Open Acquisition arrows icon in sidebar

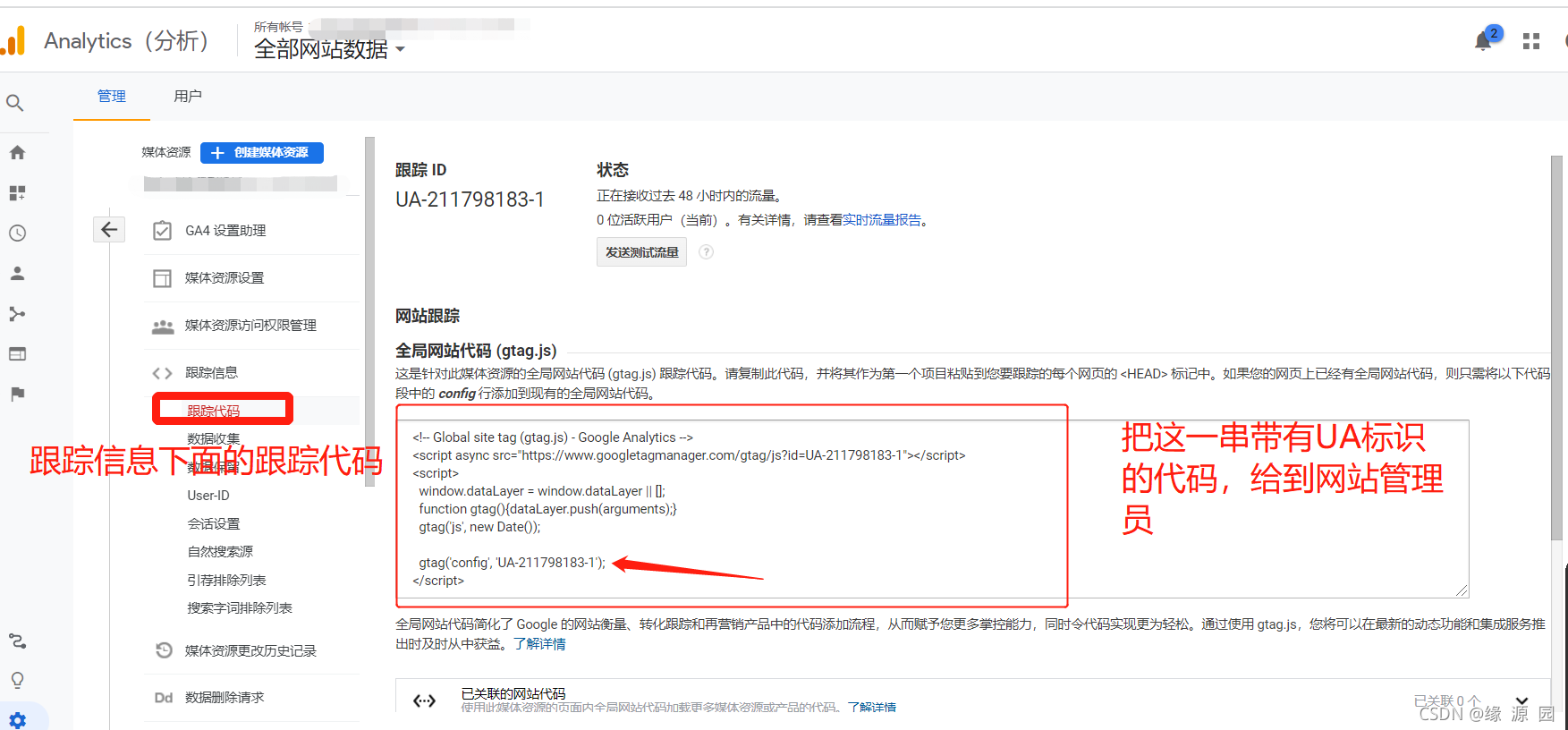[x=17, y=314]
